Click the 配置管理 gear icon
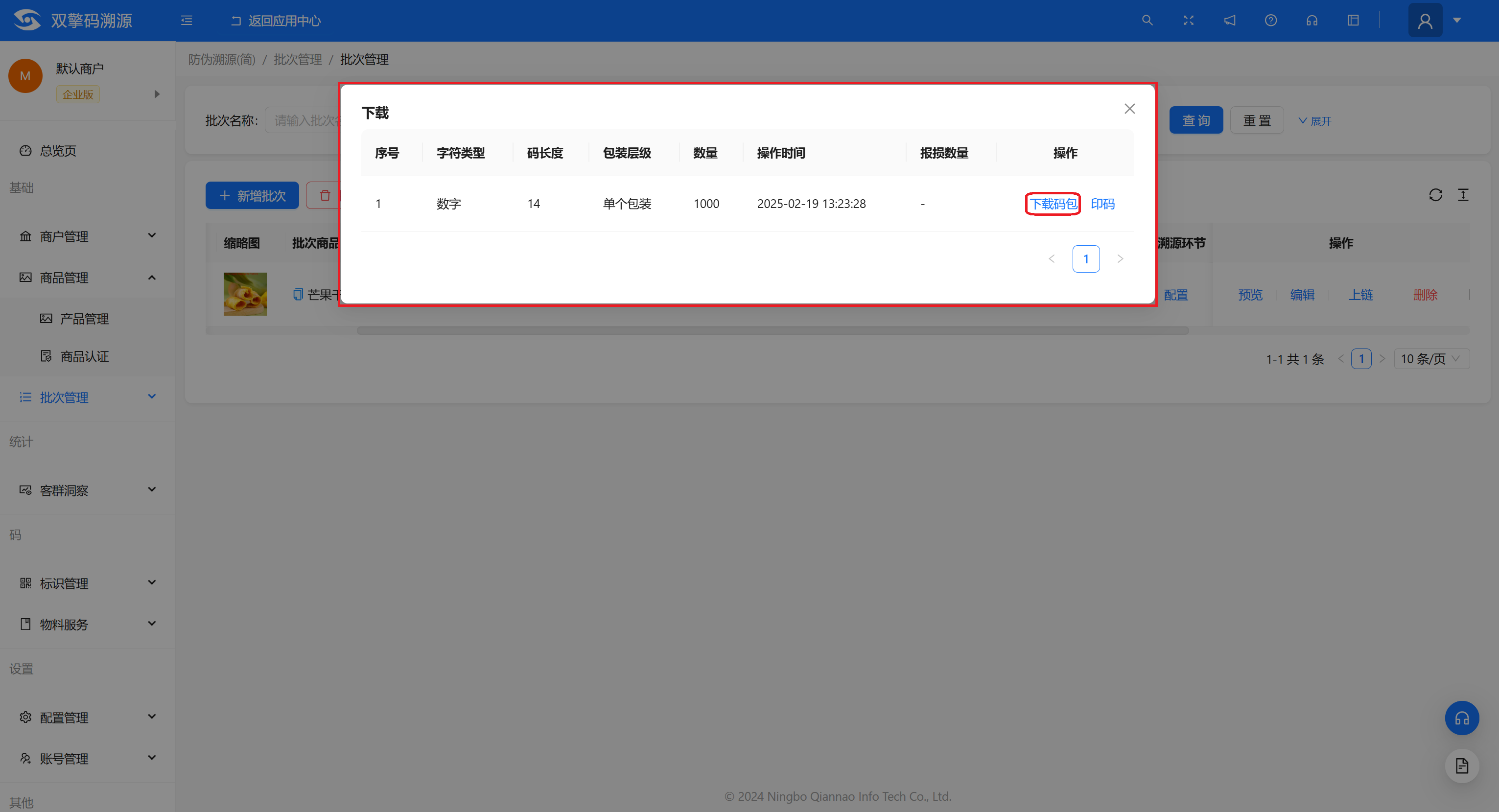The width and height of the screenshot is (1499, 812). [25, 717]
